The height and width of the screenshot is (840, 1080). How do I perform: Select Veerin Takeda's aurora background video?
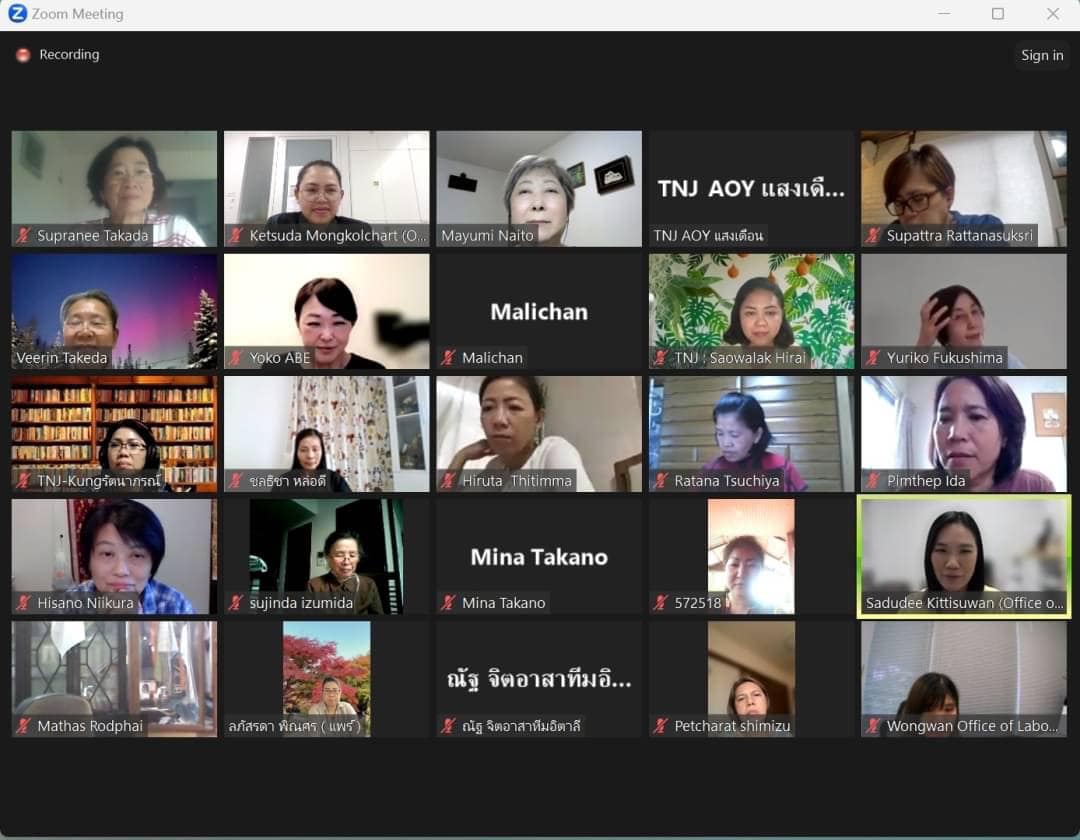114,311
